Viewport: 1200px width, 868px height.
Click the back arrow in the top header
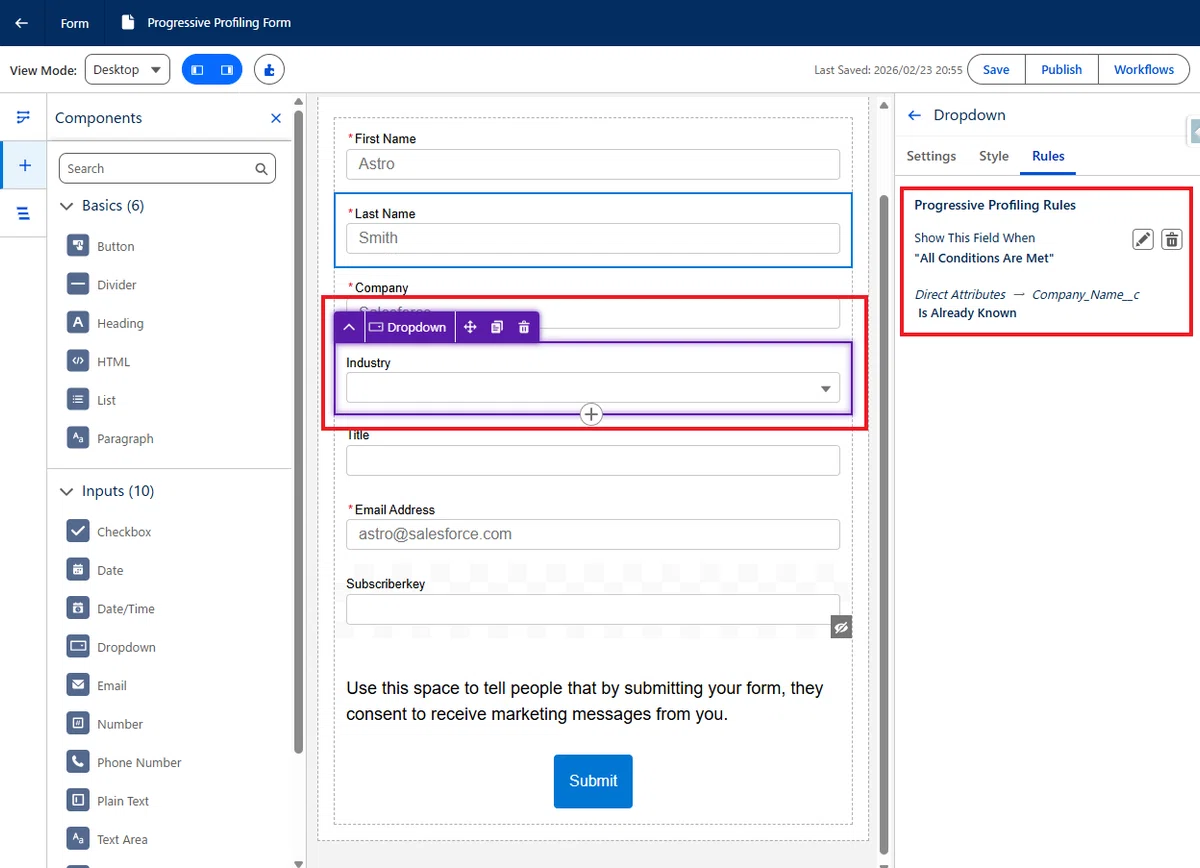[22, 23]
